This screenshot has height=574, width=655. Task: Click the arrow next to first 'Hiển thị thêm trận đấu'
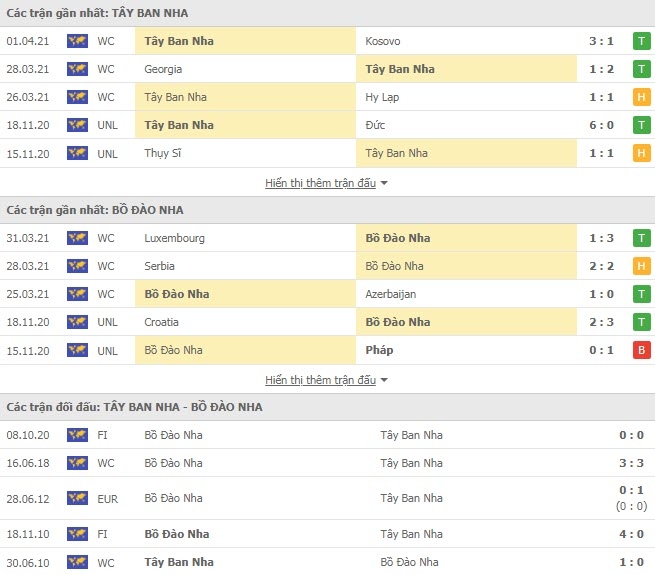click(384, 183)
